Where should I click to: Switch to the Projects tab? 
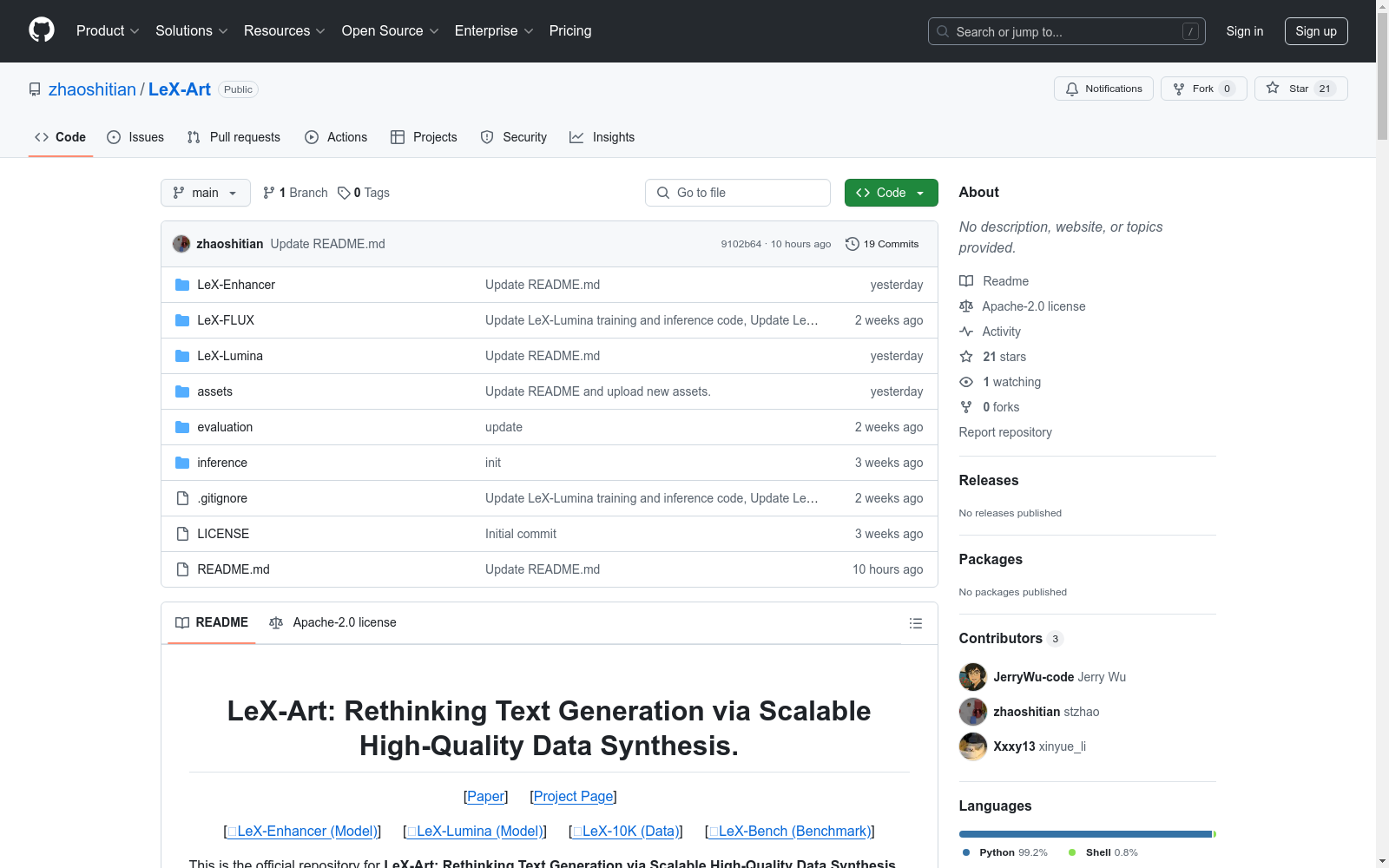[x=424, y=137]
